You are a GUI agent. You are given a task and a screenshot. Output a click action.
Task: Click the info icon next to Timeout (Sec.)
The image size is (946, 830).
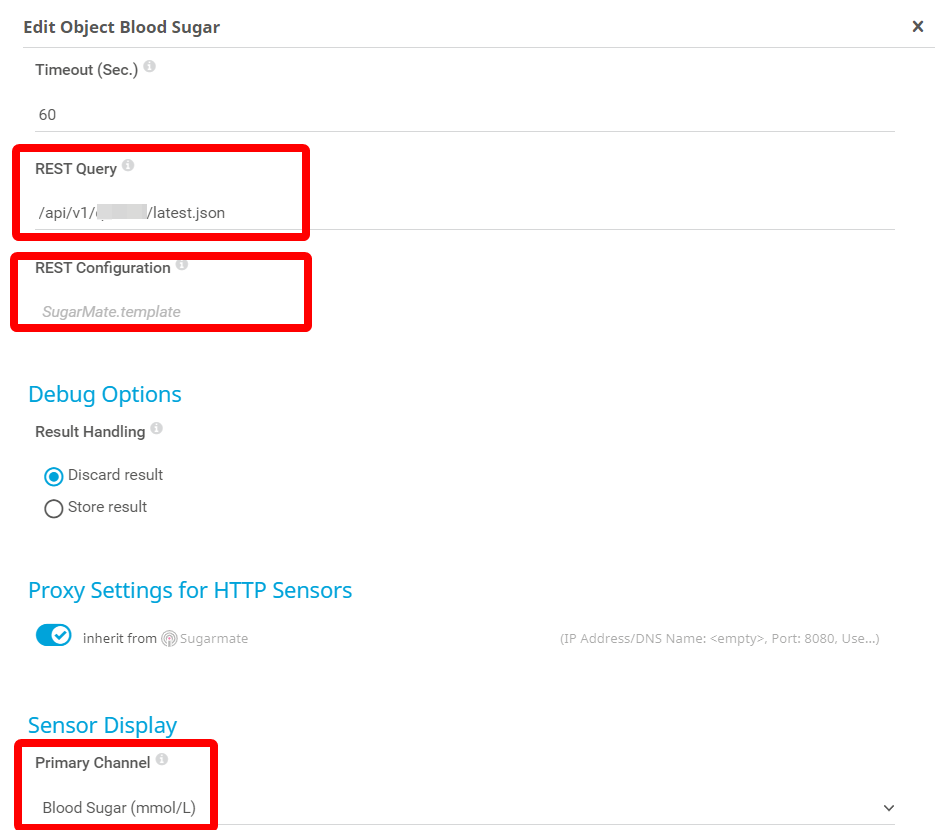tap(149, 67)
